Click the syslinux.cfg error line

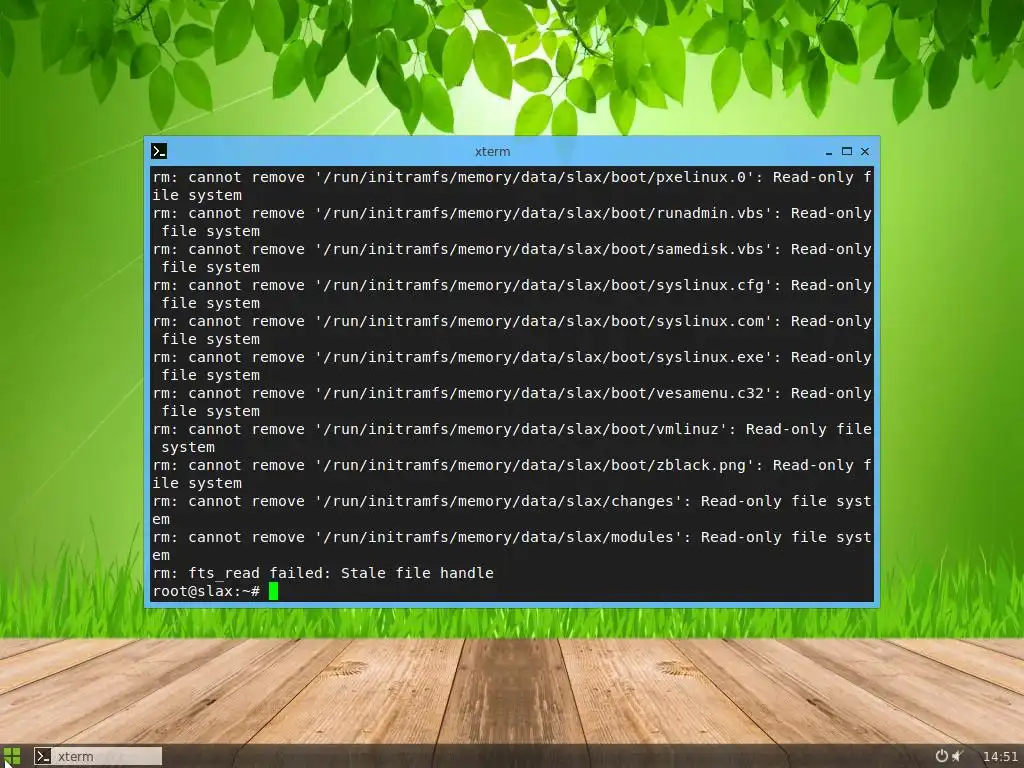tap(512, 294)
